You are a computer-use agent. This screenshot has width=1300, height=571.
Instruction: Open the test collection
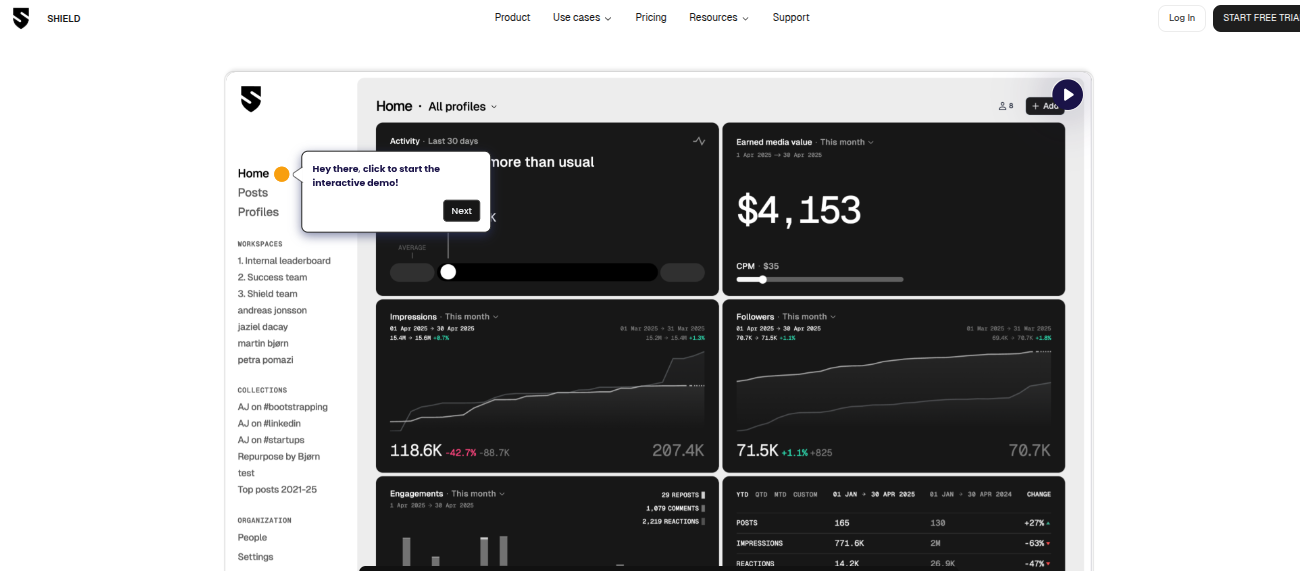click(x=246, y=473)
